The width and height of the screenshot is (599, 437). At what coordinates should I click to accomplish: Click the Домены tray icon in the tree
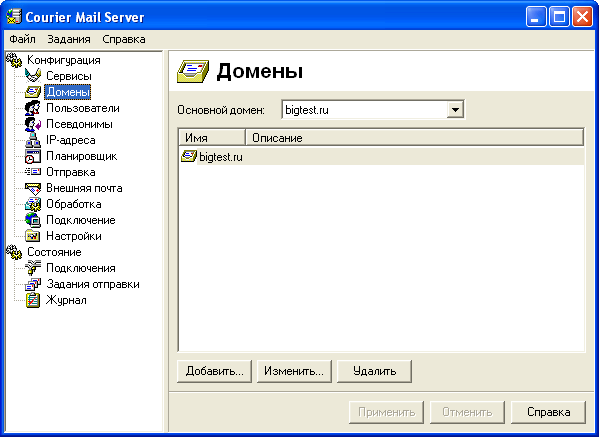point(33,92)
